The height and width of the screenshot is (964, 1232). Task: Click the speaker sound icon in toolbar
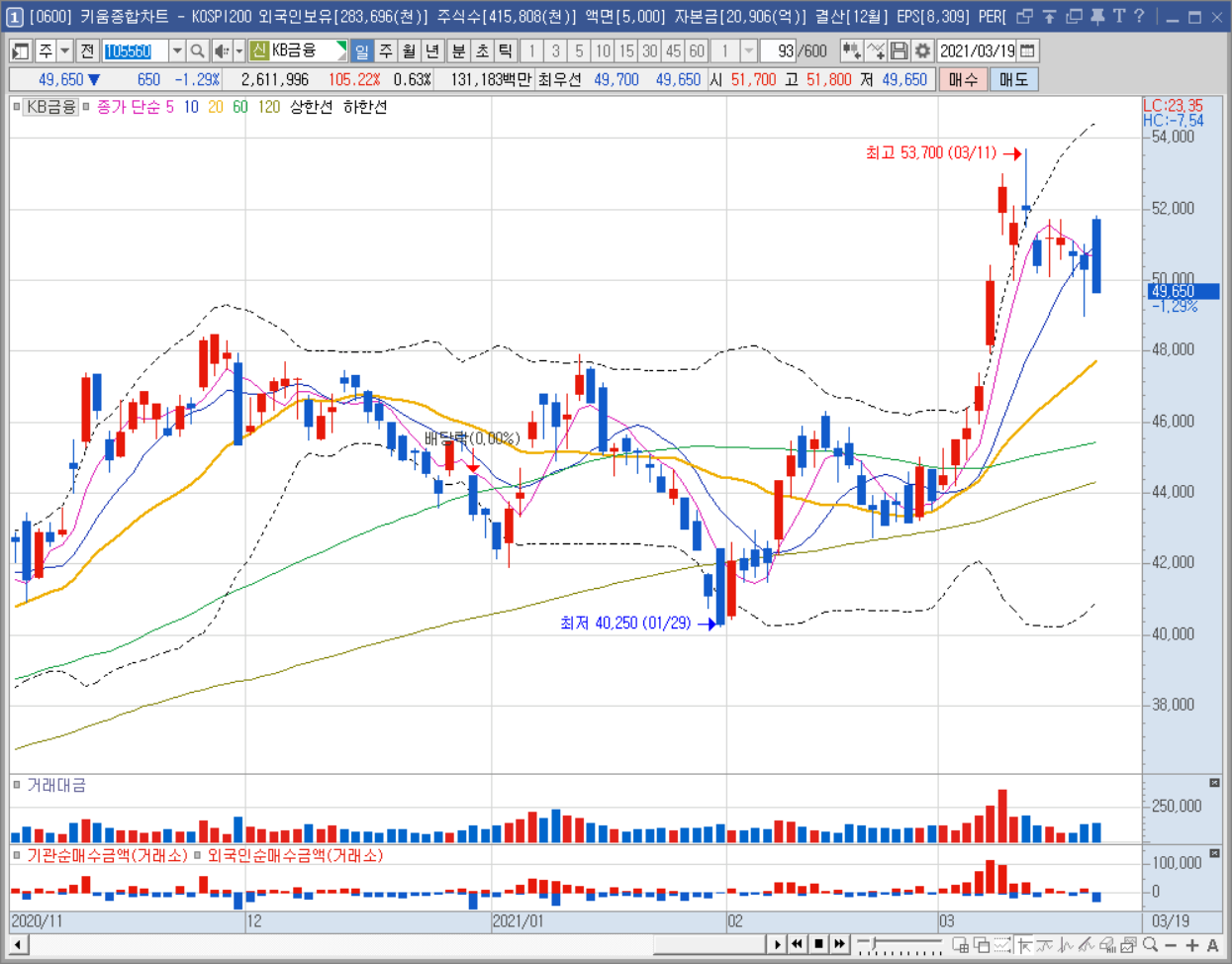222,50
